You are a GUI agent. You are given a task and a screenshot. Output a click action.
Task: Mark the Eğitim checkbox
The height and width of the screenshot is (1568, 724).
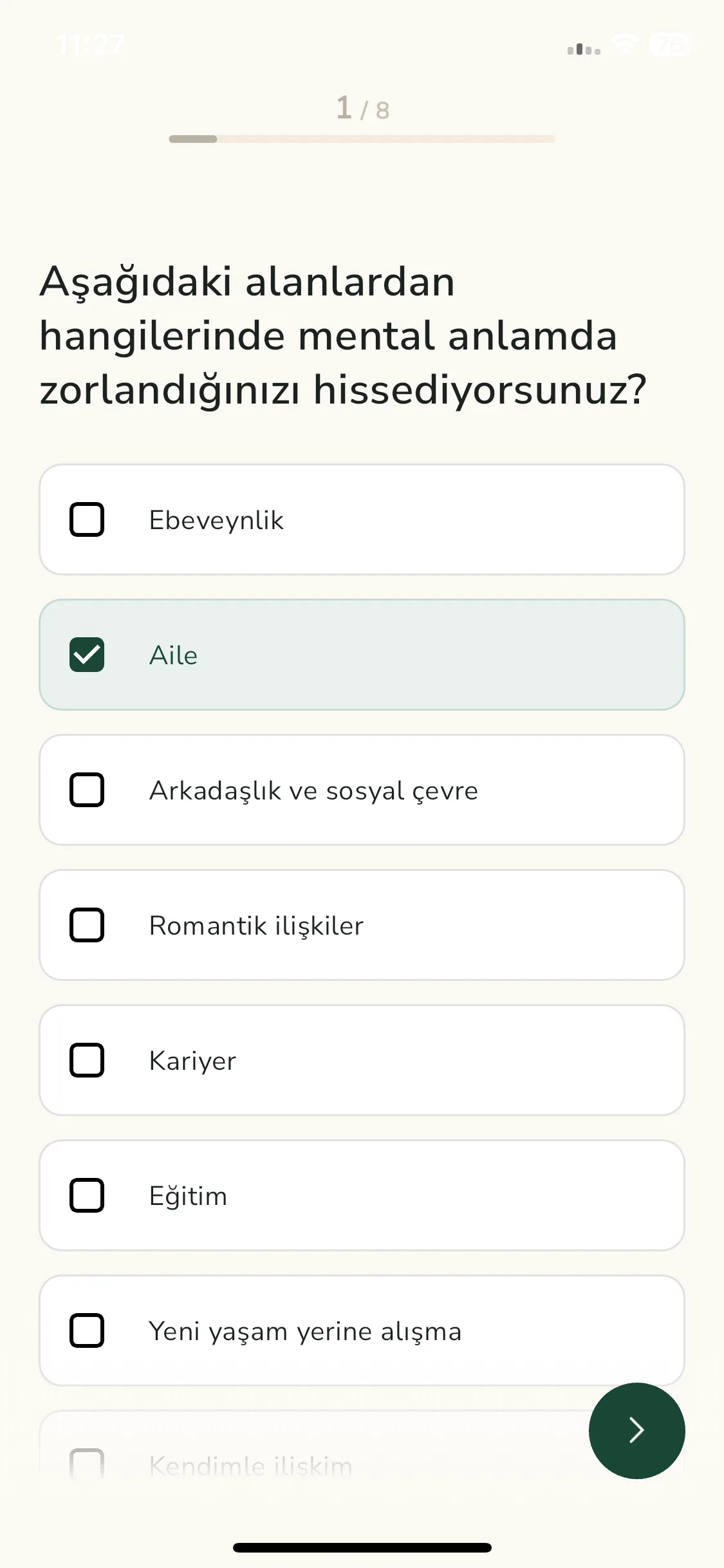(87, 1195)
